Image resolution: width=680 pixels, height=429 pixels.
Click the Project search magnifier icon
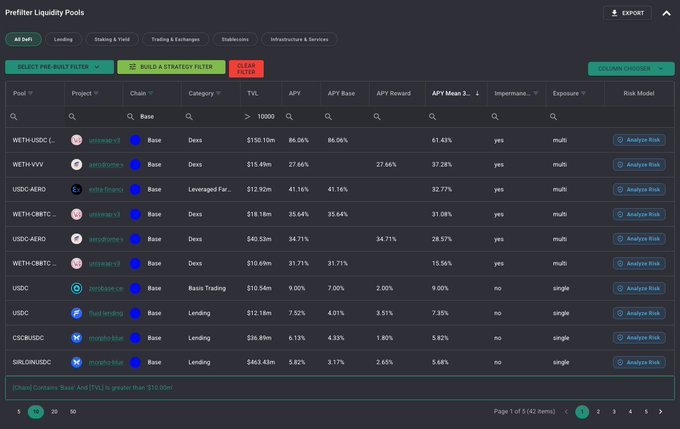(x=72, y=117)
